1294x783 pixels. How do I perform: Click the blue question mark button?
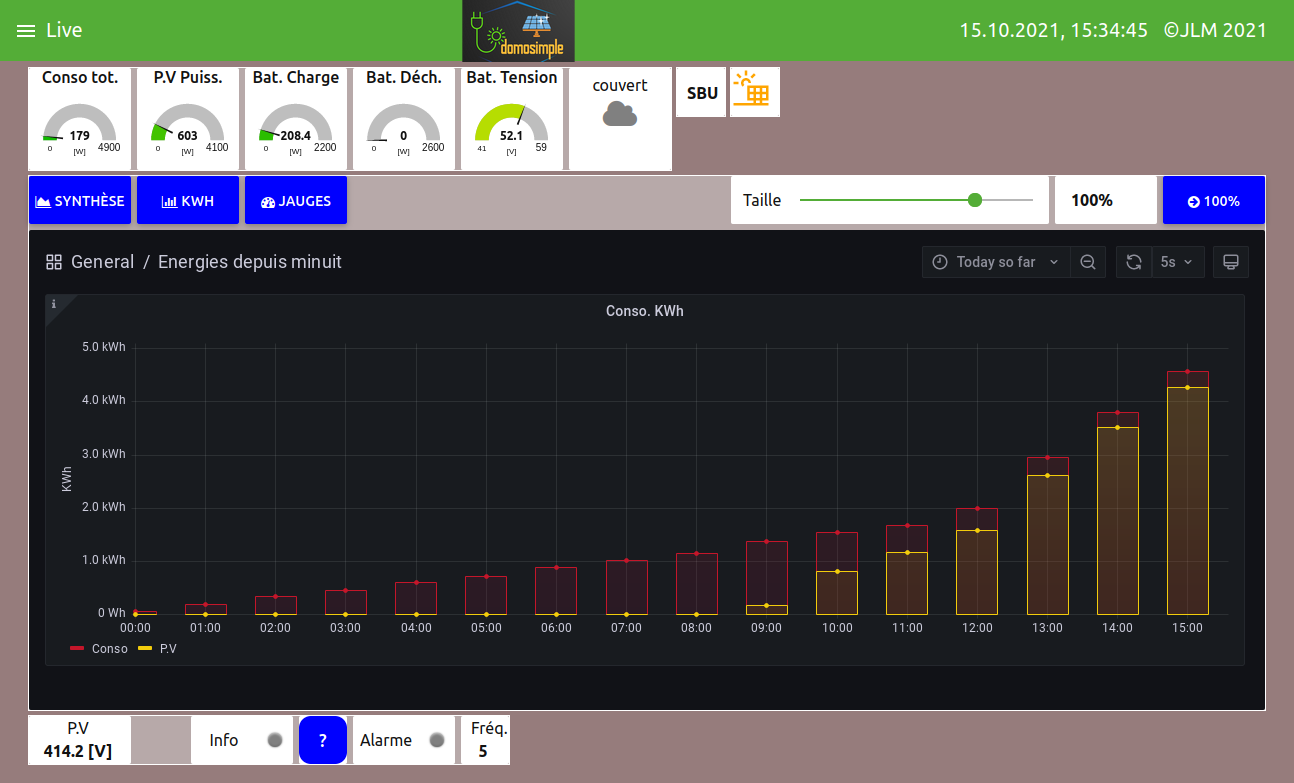tap(323, 740)
